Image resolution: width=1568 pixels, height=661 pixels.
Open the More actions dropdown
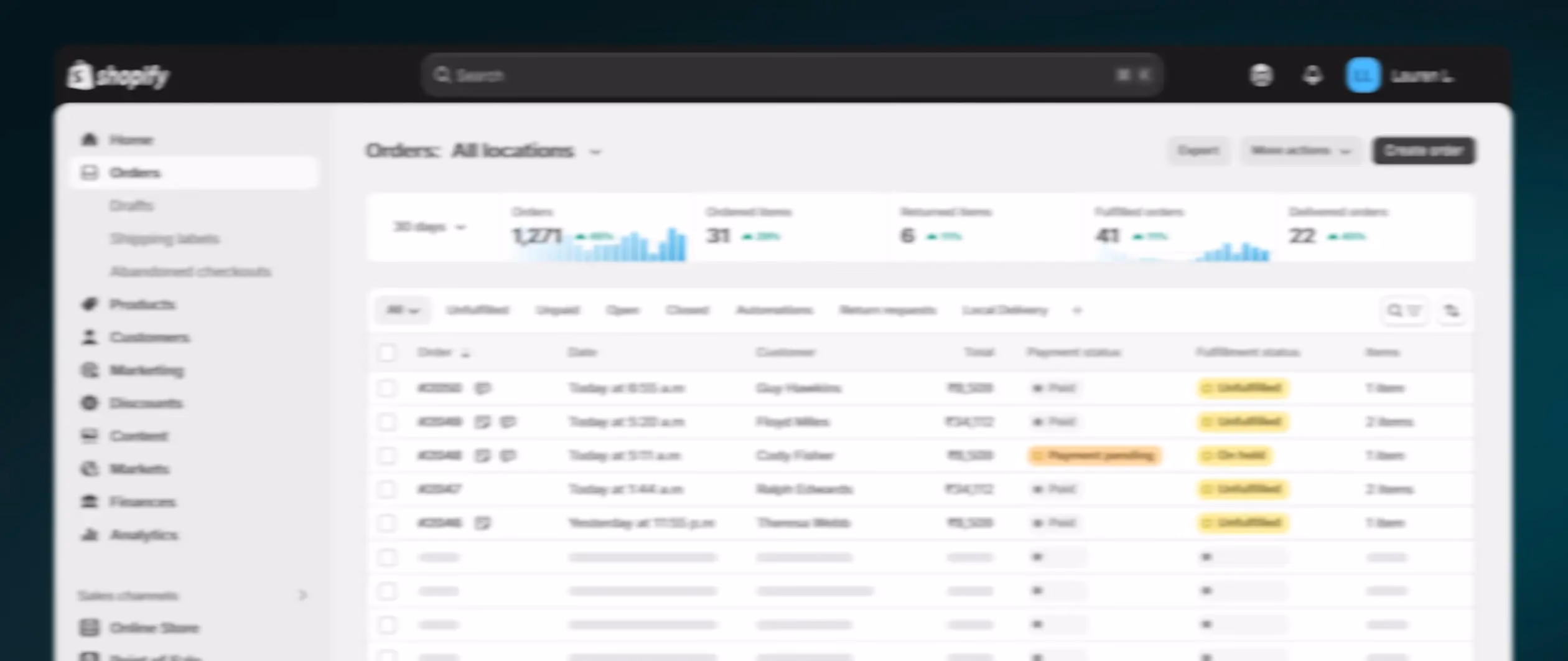coord(1300,151)
